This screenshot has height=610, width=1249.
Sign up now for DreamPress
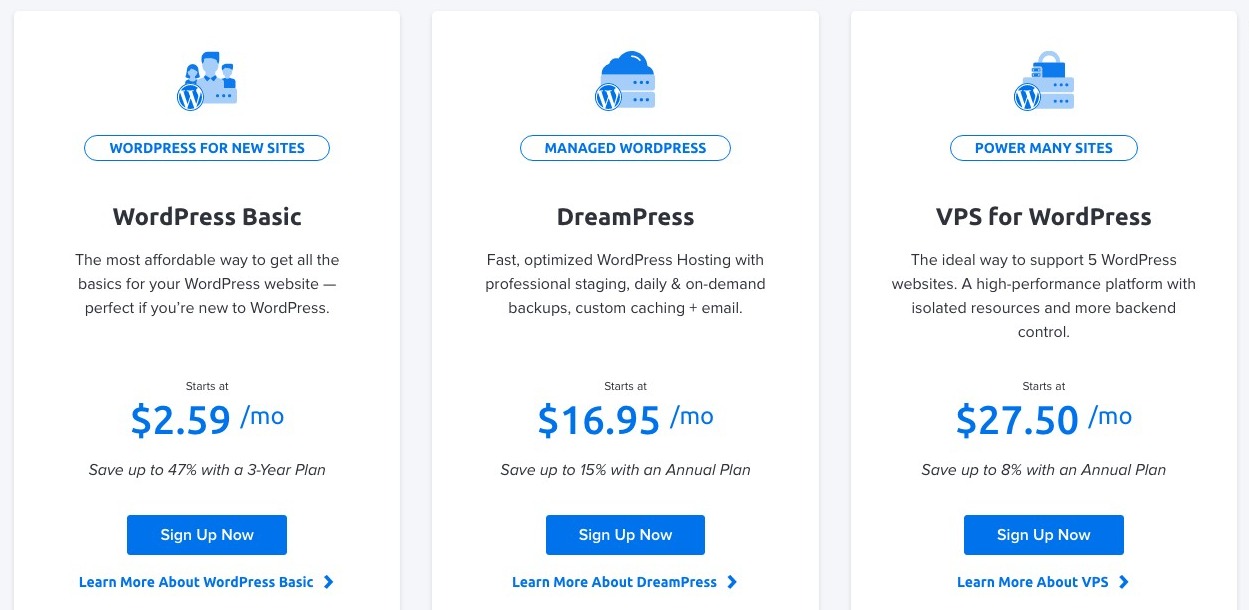[x=625, y=535]
